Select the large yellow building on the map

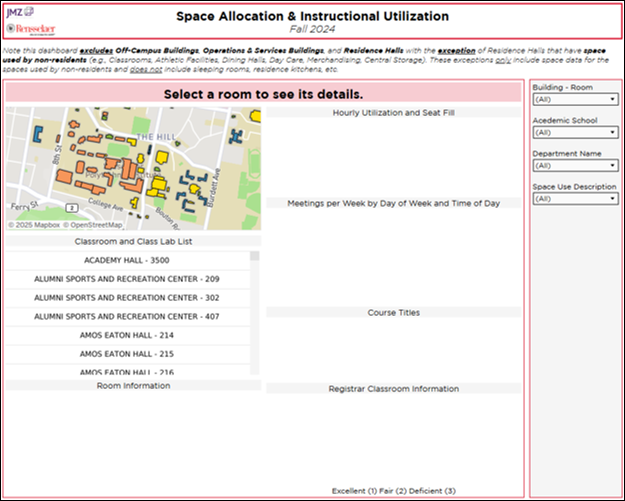coord(159,185)
